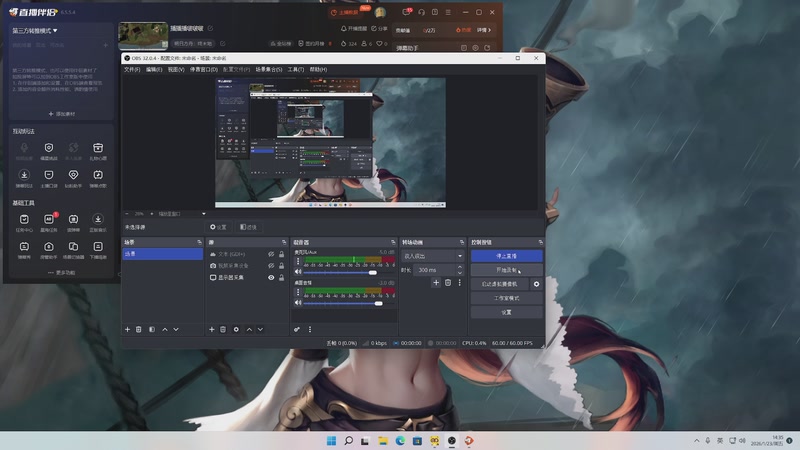
Task: Open the 工具(T) menu in OBS
Action: tap(295, 69)
